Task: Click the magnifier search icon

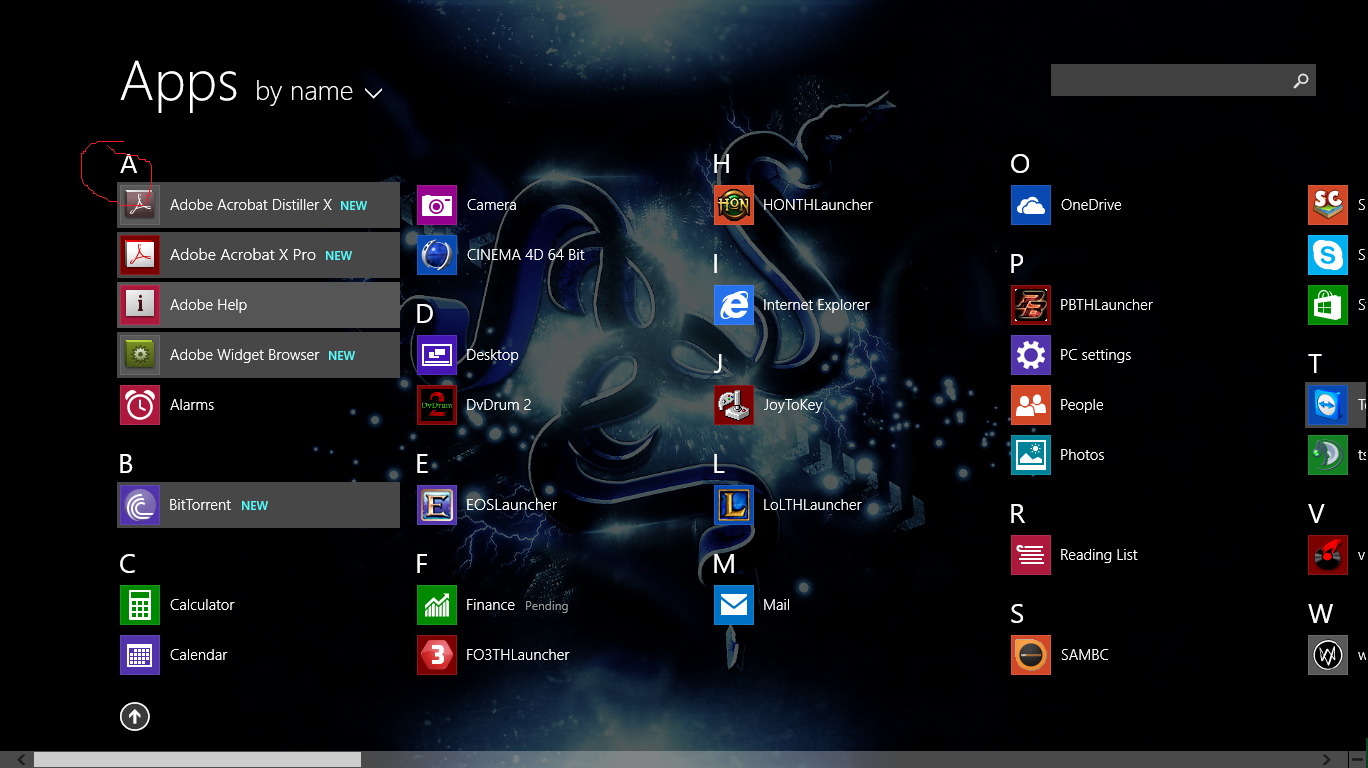Action: tap(1301, 80)
